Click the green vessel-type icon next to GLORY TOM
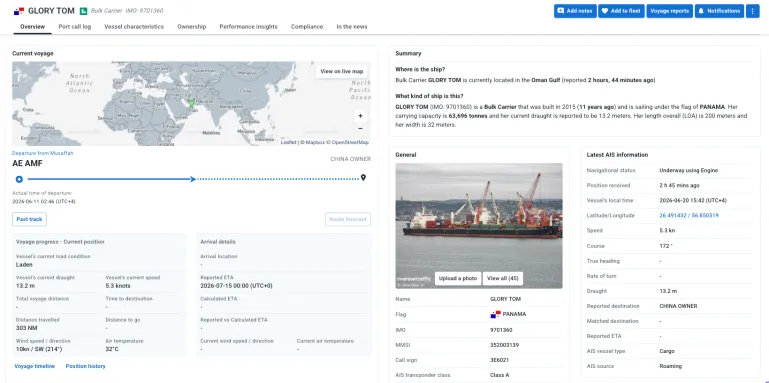This screenshot has width=769, height=383. click(83, 11)
